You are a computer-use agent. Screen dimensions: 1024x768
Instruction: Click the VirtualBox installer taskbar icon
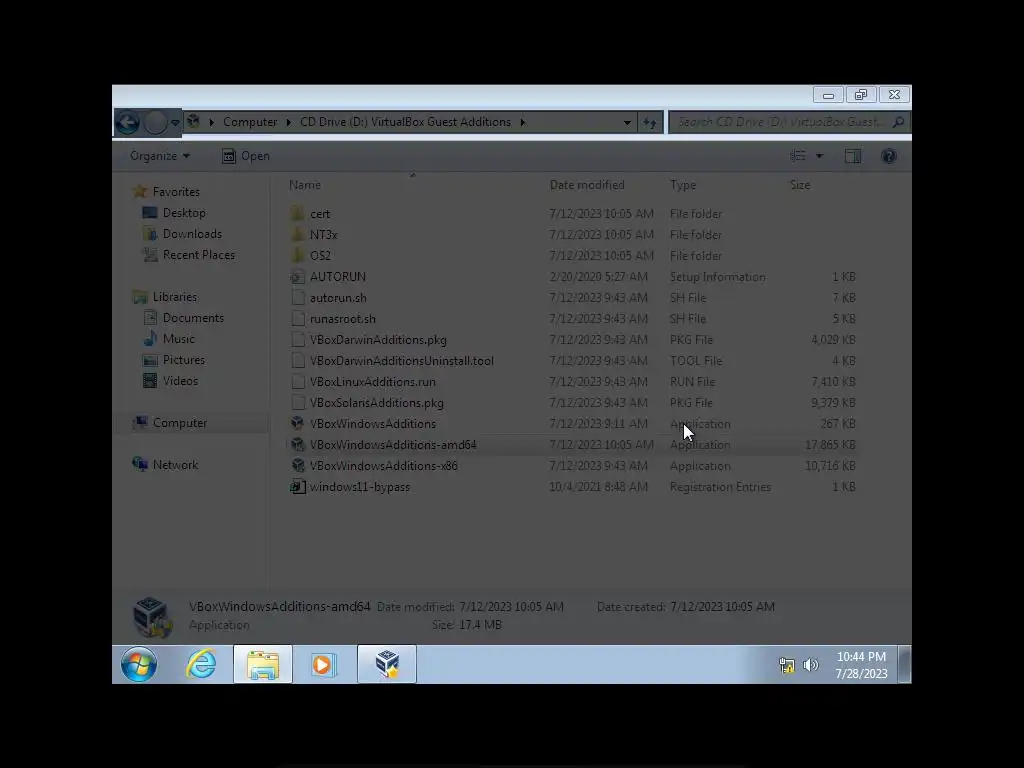pyautogui.click(x=387, y=665)
